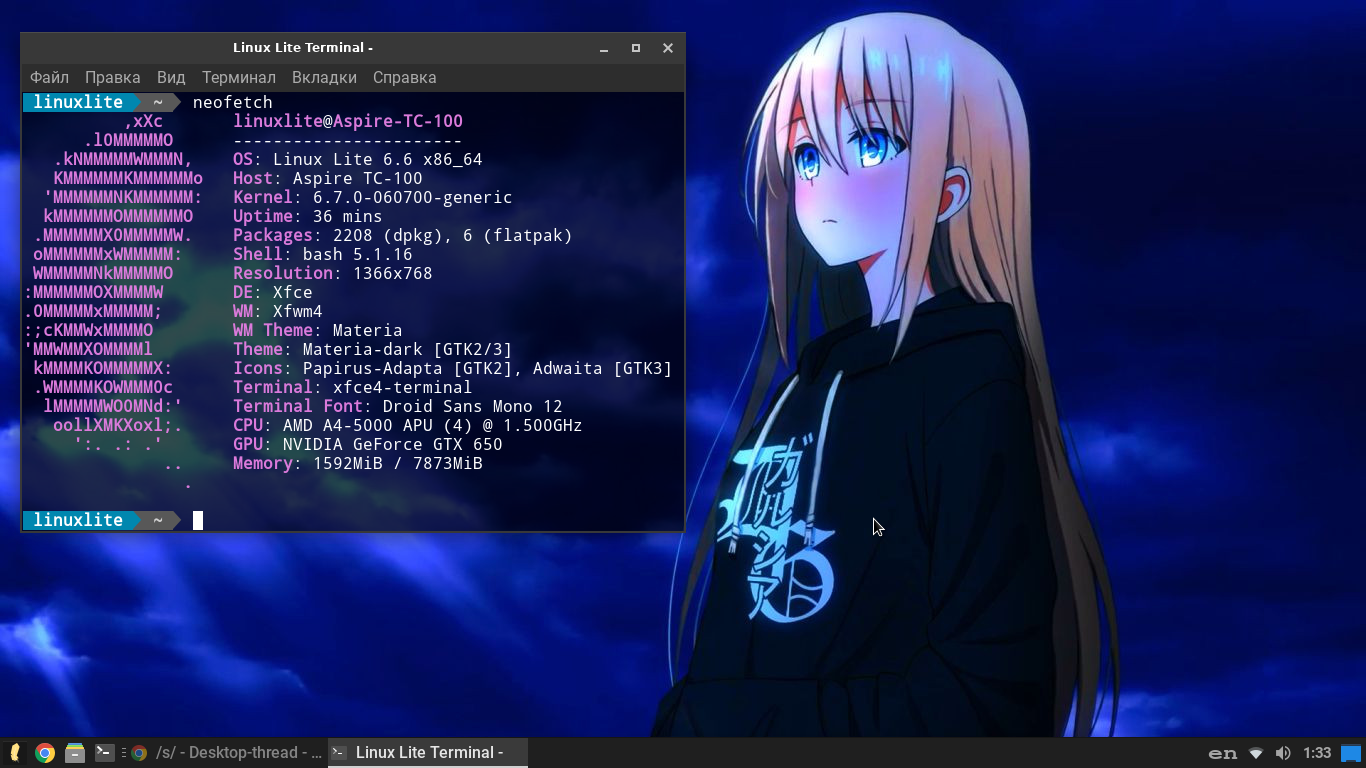Click the Linux Lite Terminal title bar
Viewport: 1366px width, 768px height.
coord(303,48)
